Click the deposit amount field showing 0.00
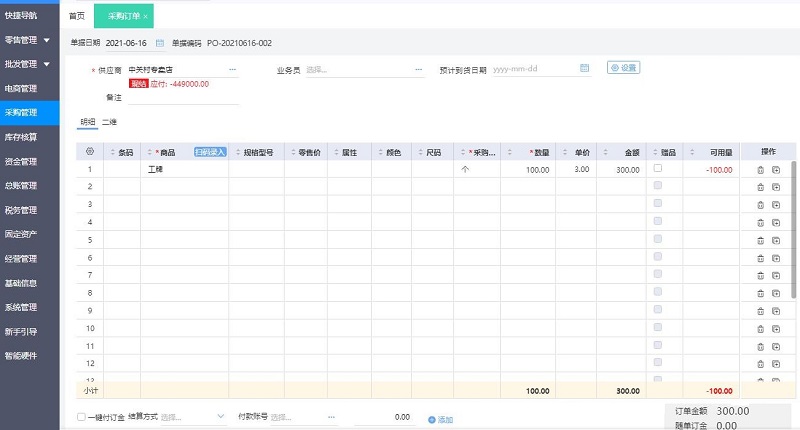 383,417
